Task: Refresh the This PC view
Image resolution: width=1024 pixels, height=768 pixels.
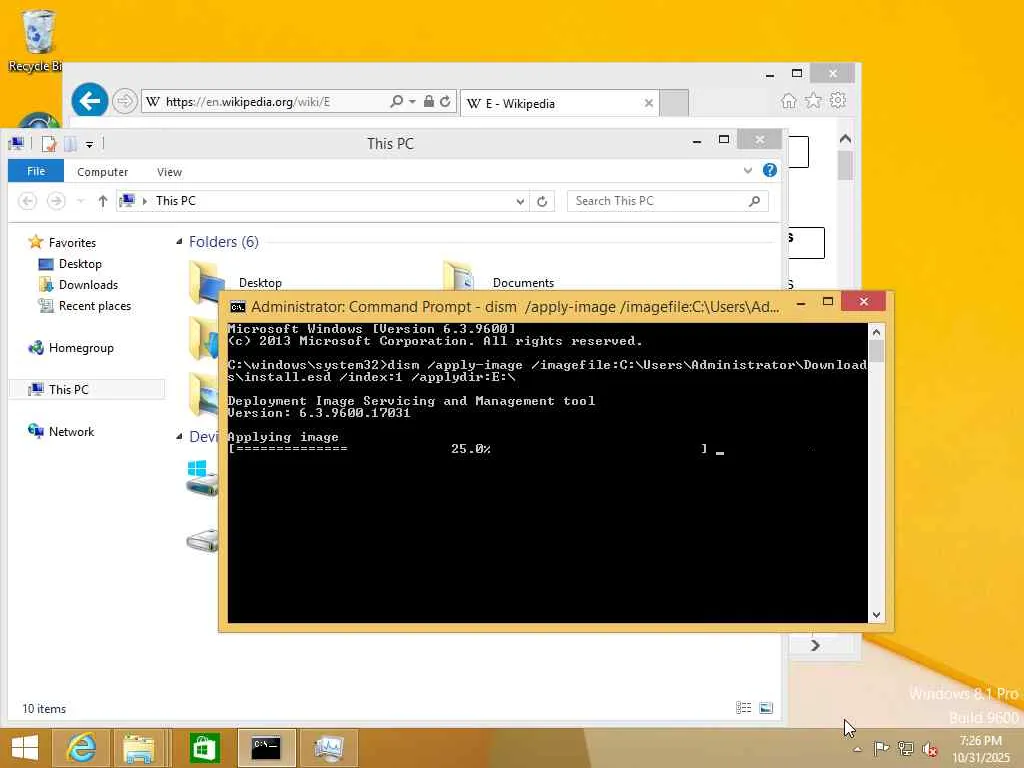Action: (x=542, y=201)
